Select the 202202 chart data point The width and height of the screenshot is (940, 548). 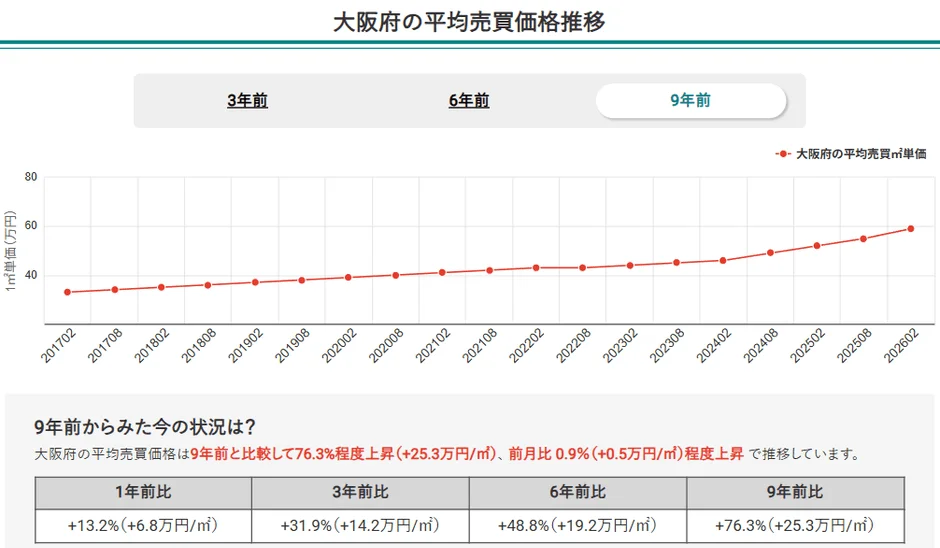coord(536,267)
